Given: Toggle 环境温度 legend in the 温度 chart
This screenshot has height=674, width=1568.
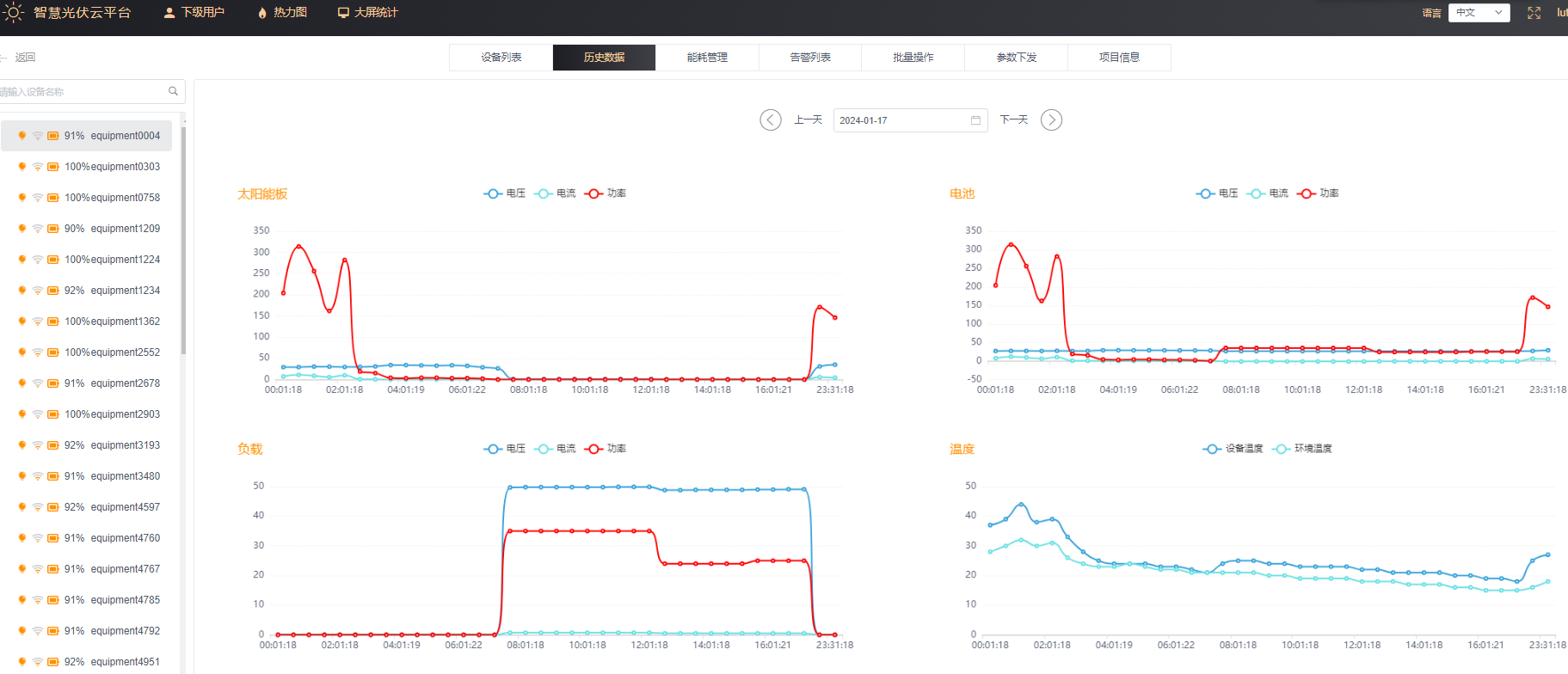Looking at the screenshot, I should (1302, 449).
